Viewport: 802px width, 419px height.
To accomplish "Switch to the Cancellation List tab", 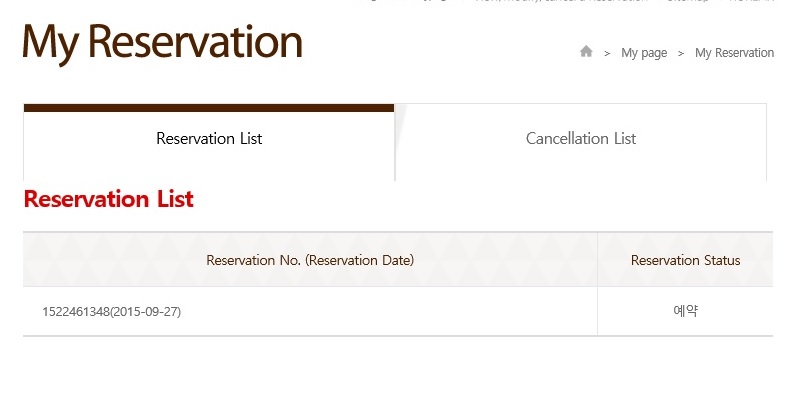I will [581, 139].
